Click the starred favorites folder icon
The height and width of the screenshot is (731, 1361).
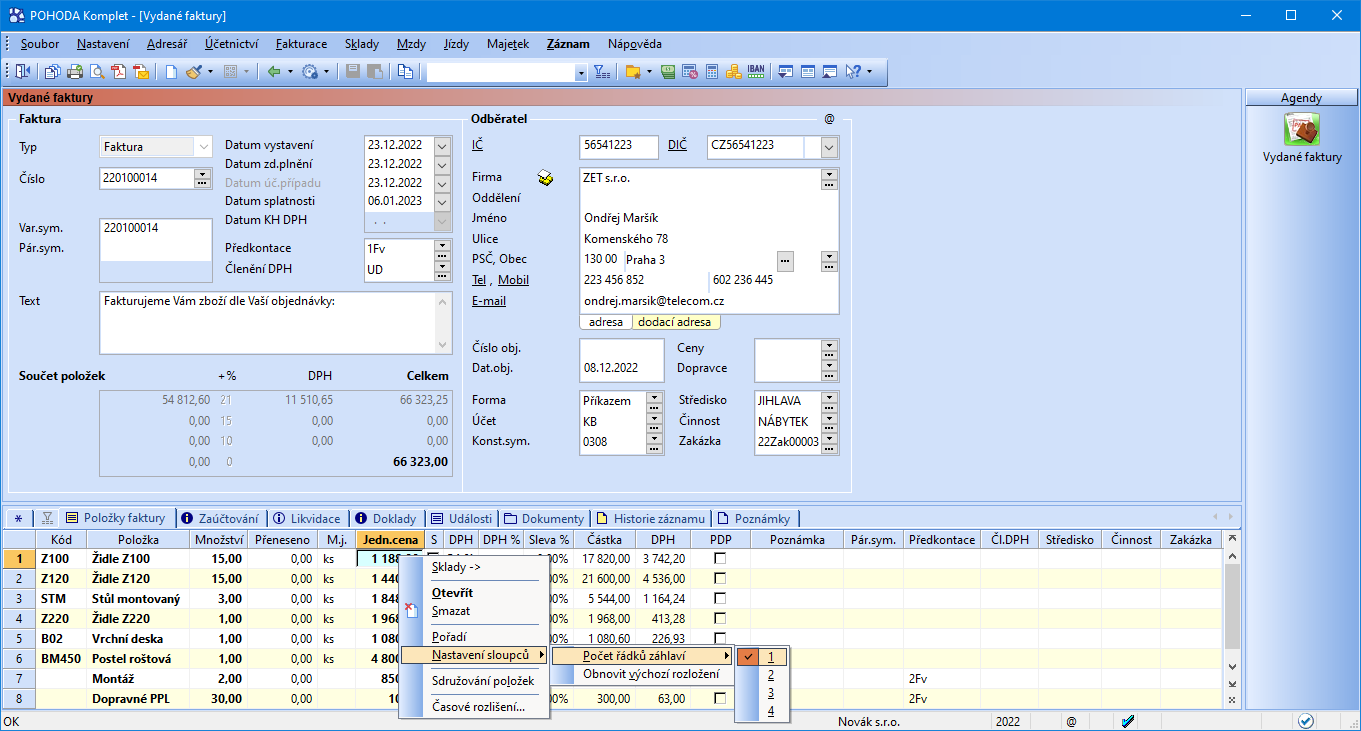tap(633, 72)
